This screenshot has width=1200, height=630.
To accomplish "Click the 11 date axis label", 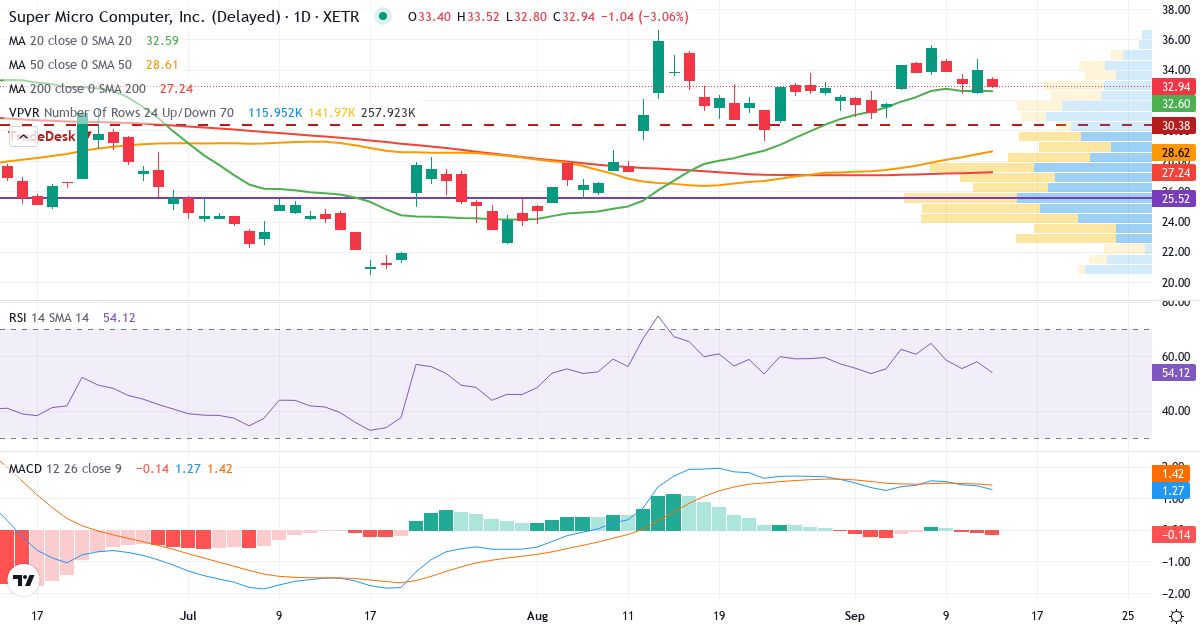I will 628,615.
